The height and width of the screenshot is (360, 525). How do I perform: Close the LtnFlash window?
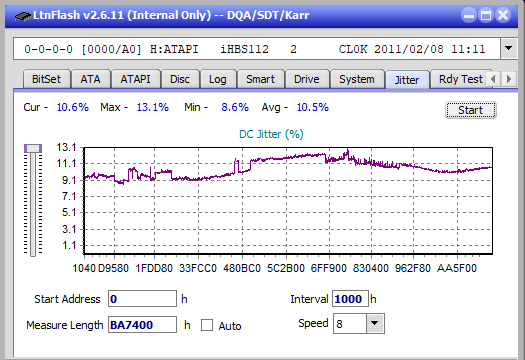pos(503,15)
